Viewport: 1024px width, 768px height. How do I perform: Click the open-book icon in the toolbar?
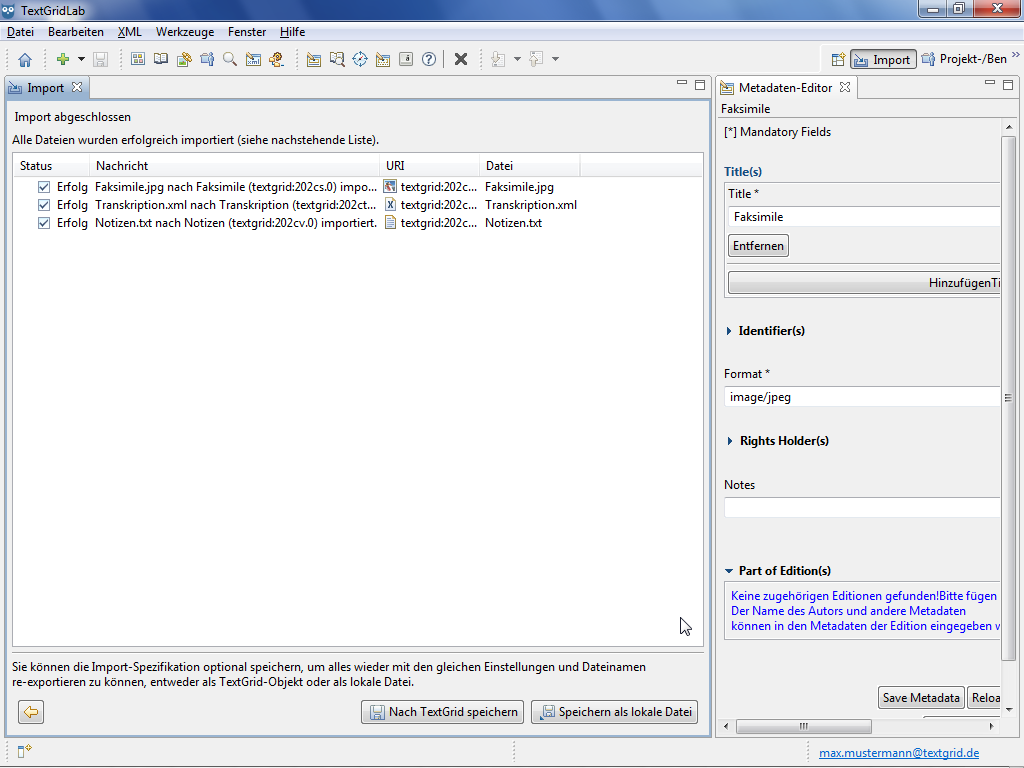(x=161, y=59)
